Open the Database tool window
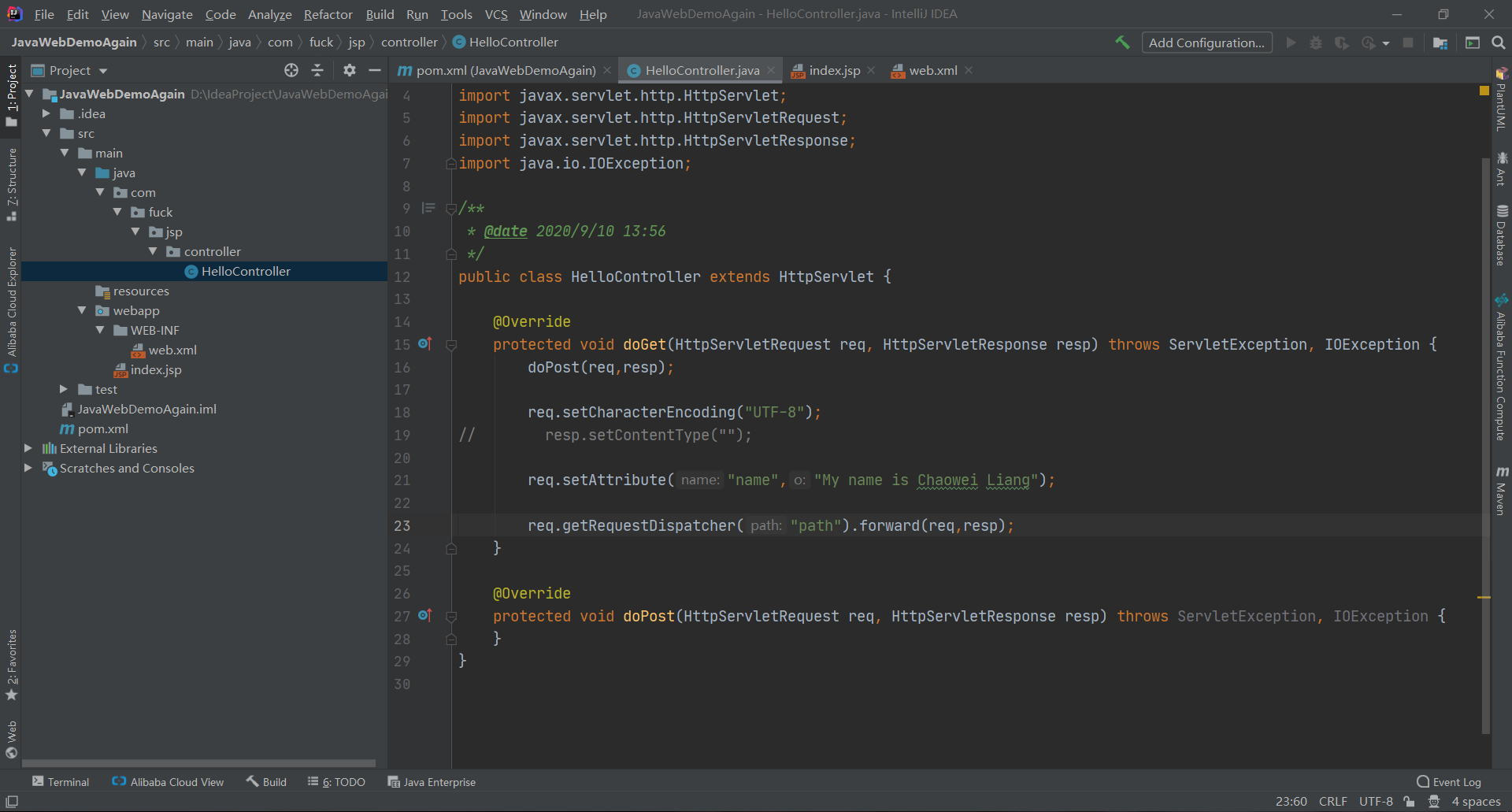1512x812 pixels. pos(1502,235)
